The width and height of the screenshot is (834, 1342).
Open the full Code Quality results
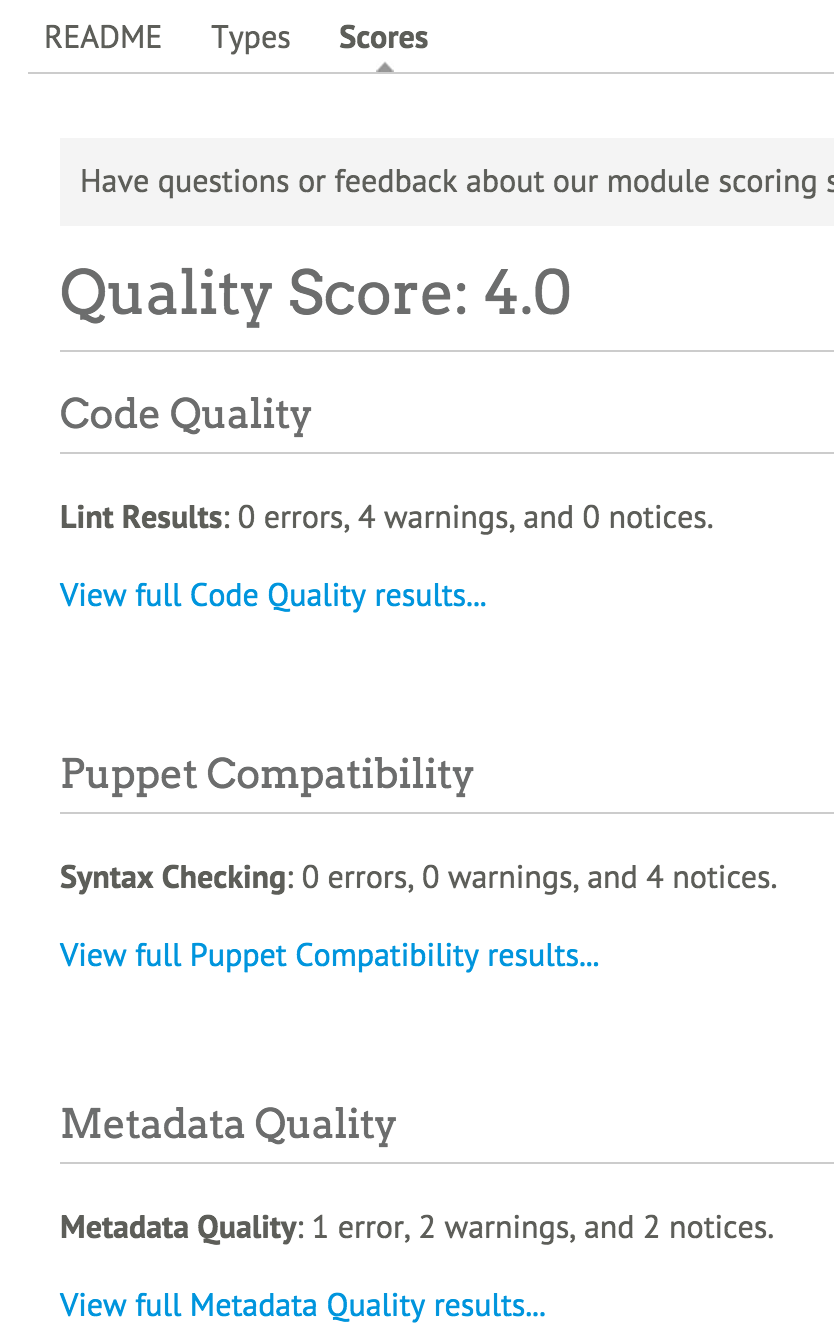[273, 595]
